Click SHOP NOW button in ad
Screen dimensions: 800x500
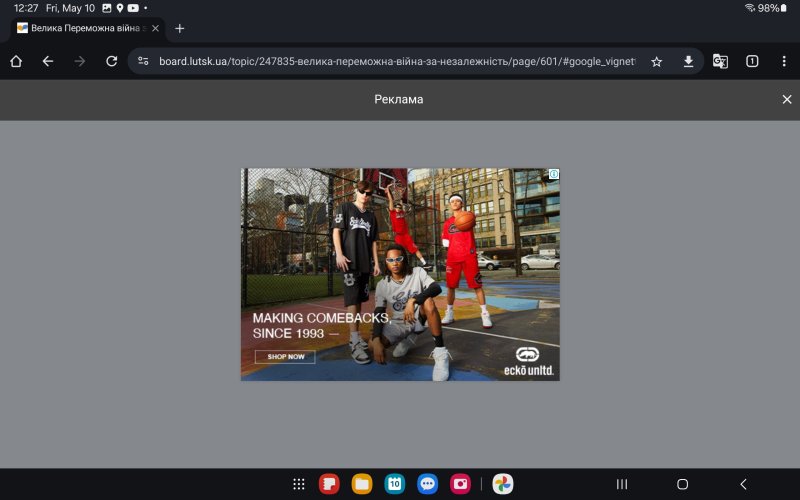[x=285, y=357]
